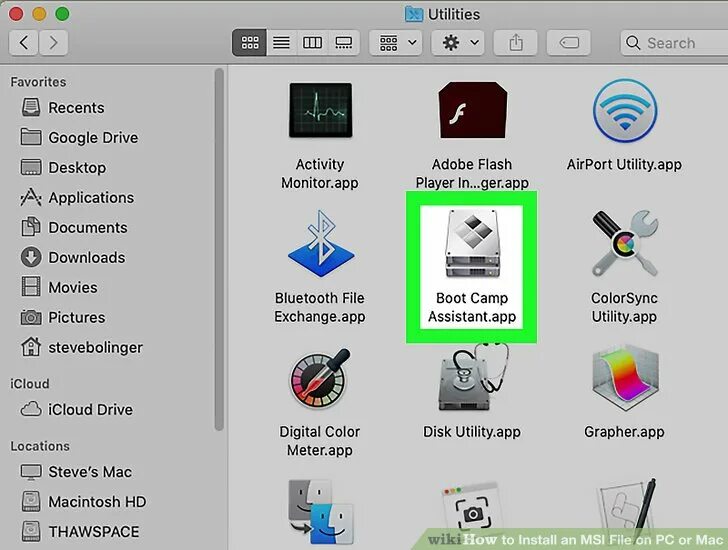Select Macintosh HD under Locations

pos(84,502)
